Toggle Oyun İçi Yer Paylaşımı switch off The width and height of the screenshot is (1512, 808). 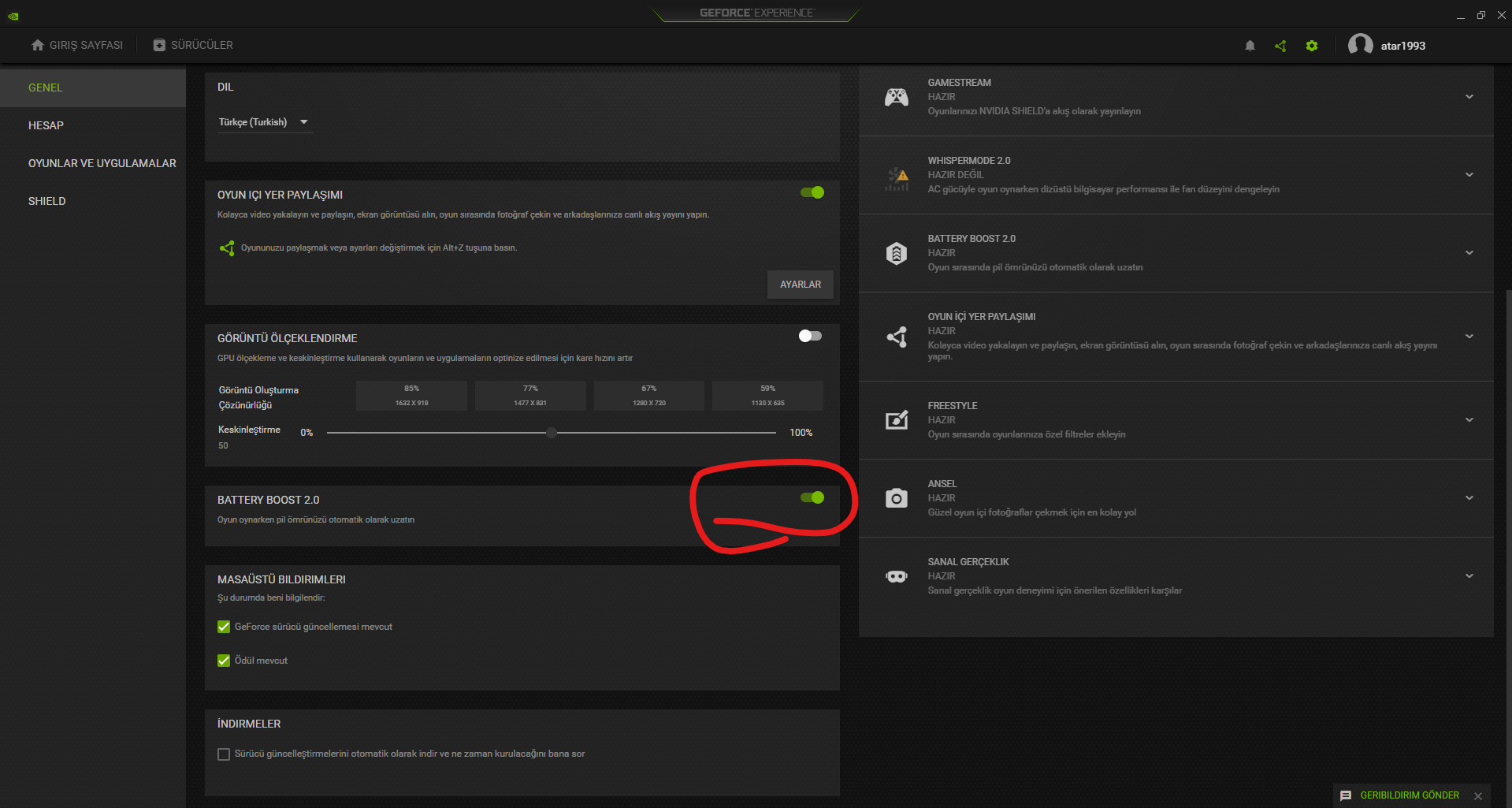click(812, 192)
